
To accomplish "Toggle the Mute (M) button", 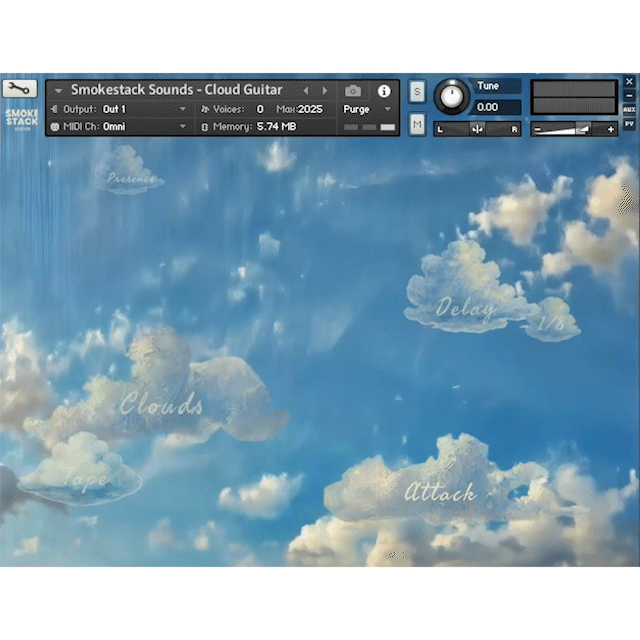I will click(x=417, y=124).
